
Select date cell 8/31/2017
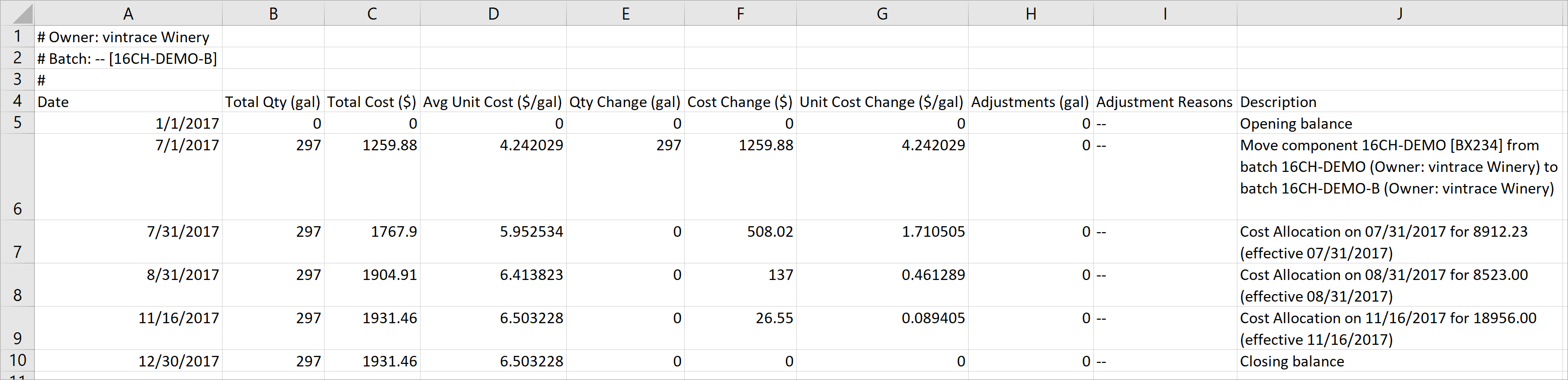[128, 285]
